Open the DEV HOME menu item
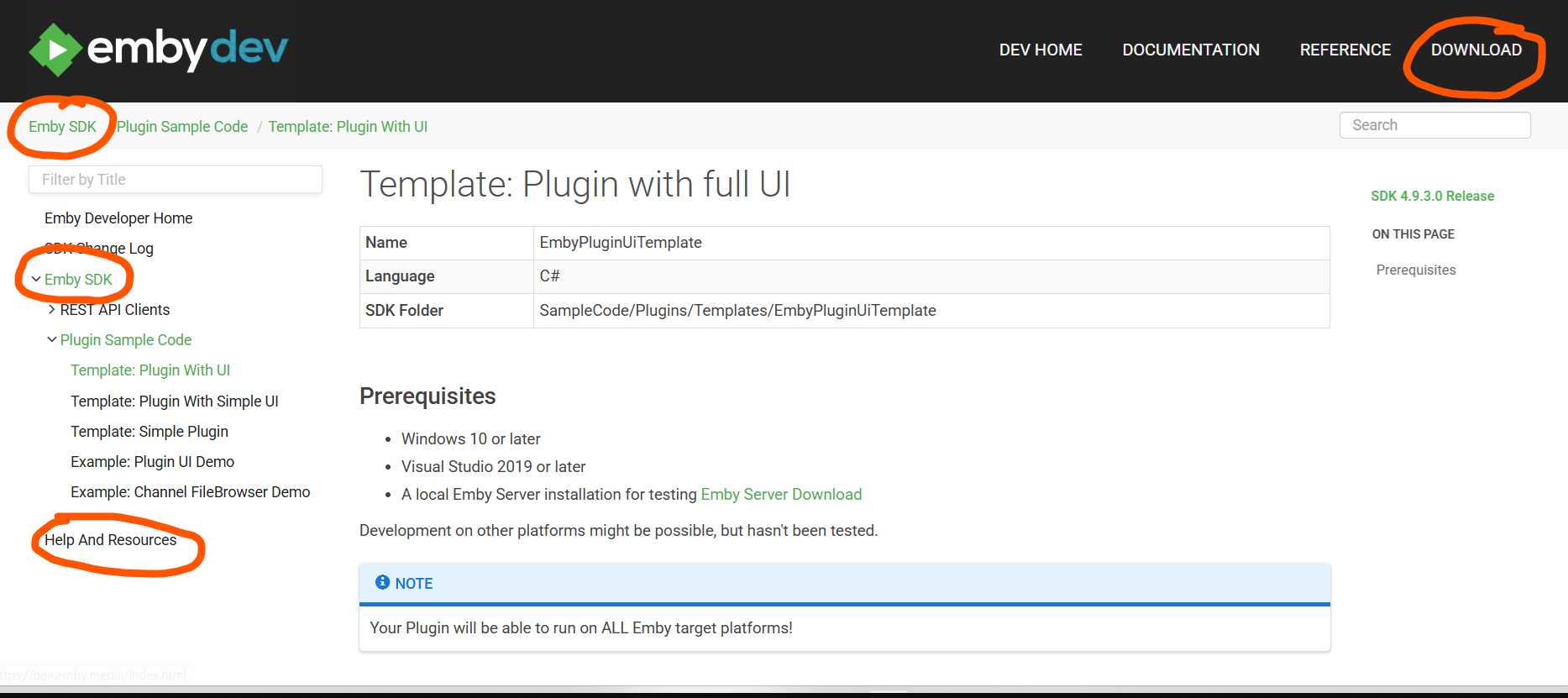Viewport: 1568px width, 698px height. [1040, 50]
